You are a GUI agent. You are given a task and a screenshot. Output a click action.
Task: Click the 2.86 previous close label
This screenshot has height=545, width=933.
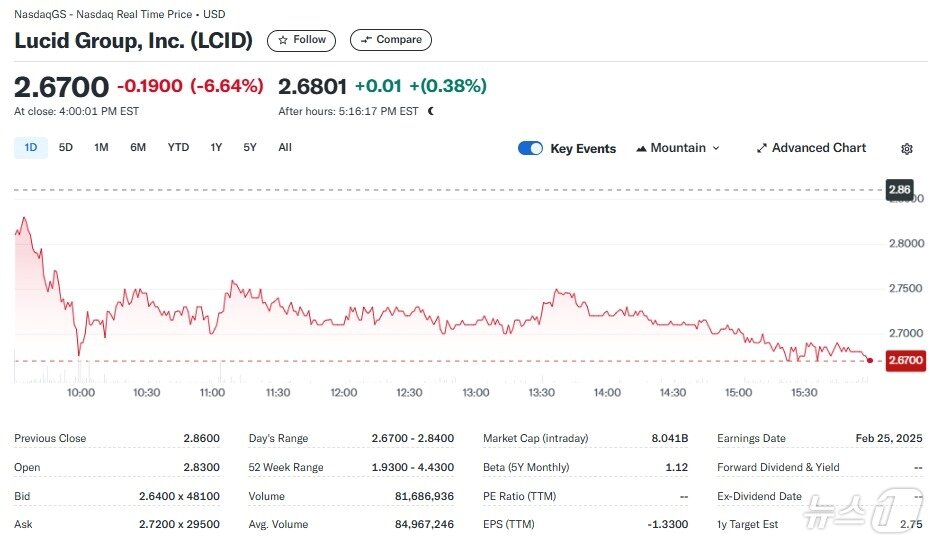click(900, 189)
